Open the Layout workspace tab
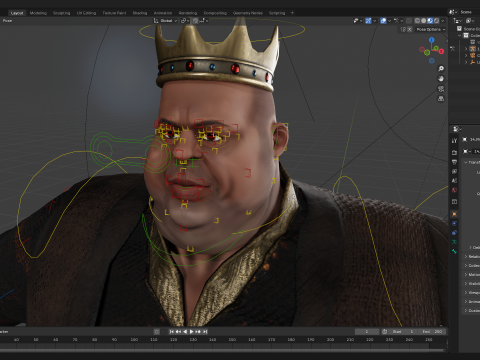Screen dimensions: 480x360 click(17, 13)
